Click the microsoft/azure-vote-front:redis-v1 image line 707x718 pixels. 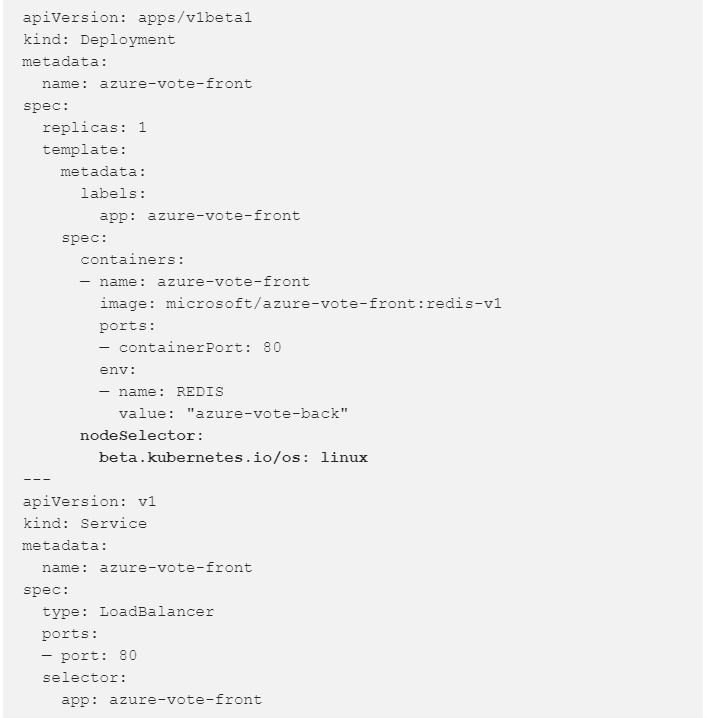(x=300, y=303)
